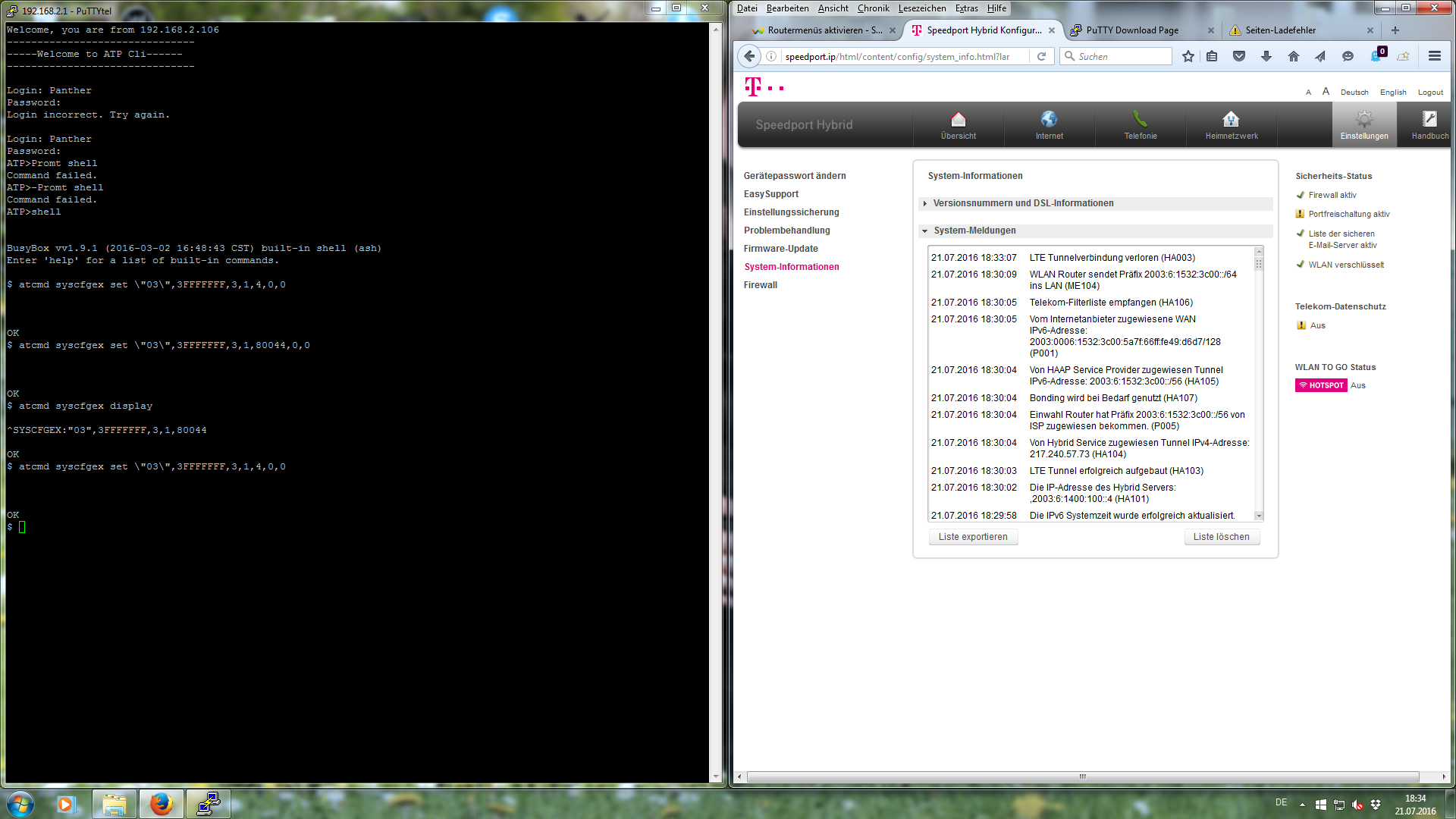This screenshot has height=819, width=1456.
Task: Switch language to Deutsch
Action: (1354, 93)
